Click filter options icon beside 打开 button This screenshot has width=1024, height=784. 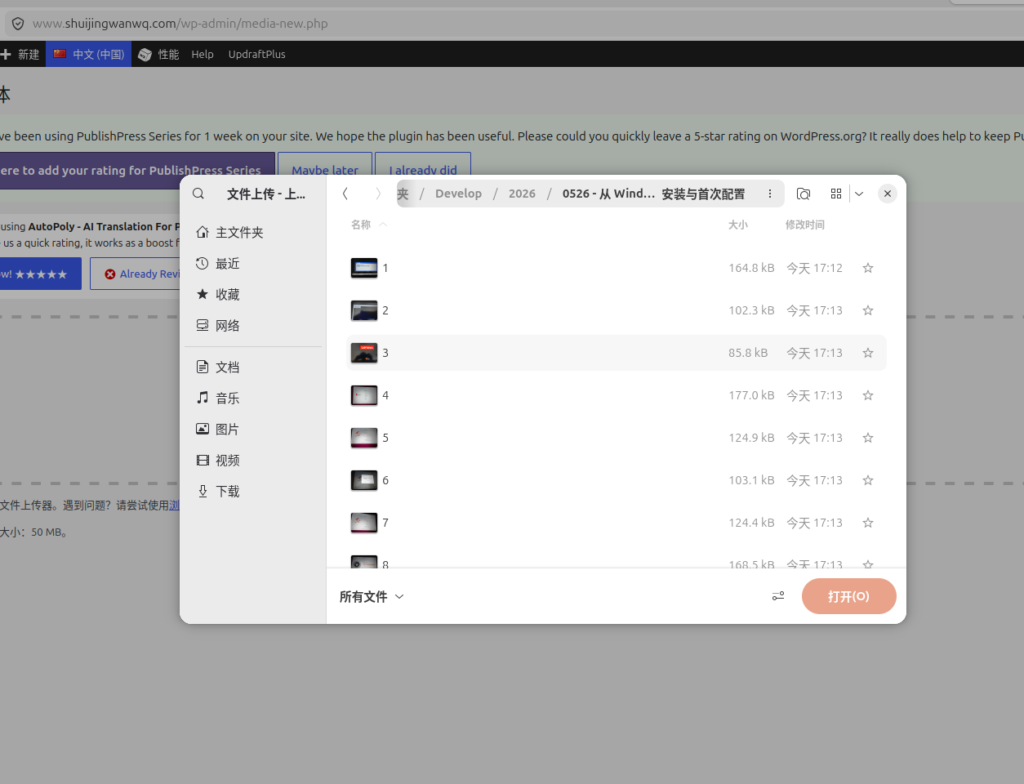click(778, 596)
